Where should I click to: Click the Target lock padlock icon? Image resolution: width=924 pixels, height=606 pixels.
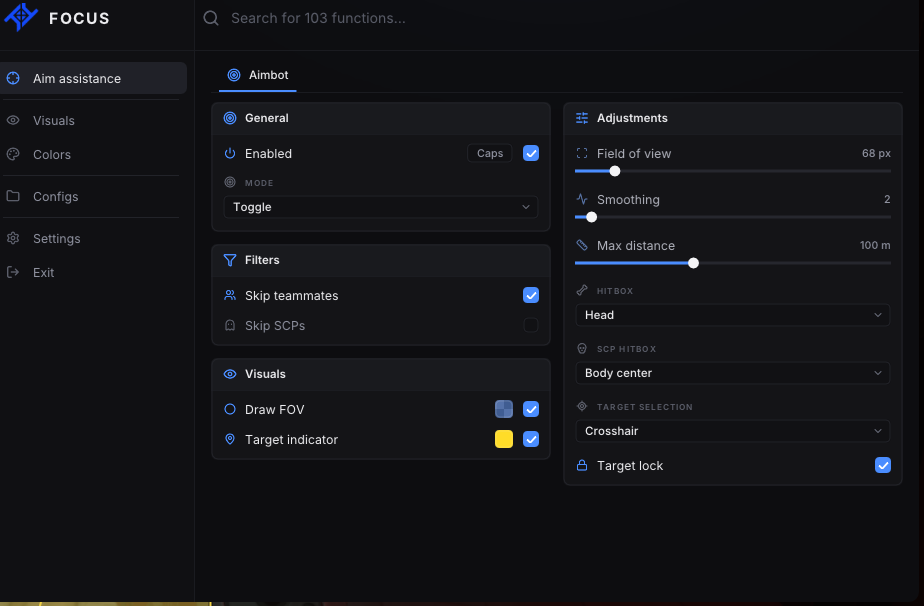click(582, 465)
